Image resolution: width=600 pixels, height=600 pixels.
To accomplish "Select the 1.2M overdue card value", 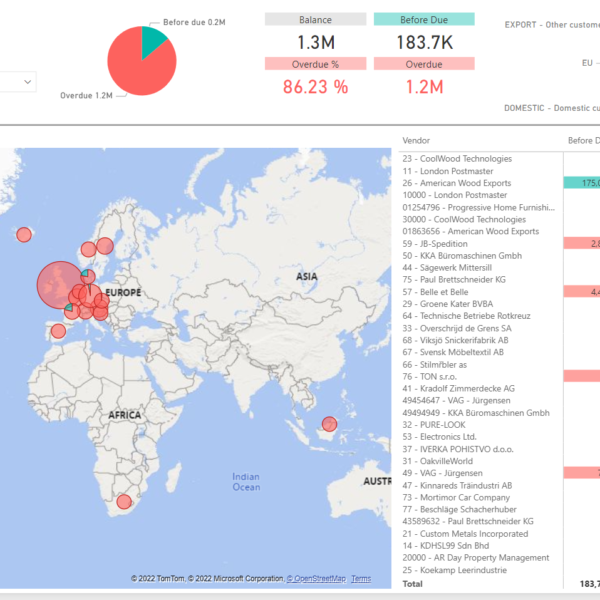I will coord(424,87).
